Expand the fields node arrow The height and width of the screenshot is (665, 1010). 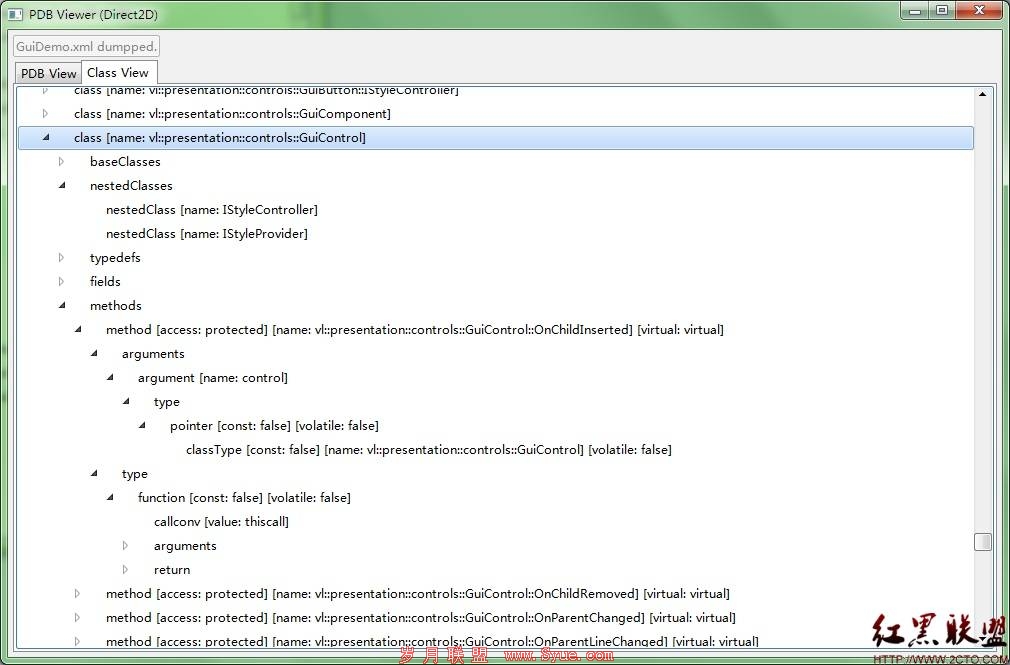click(61, 281)
